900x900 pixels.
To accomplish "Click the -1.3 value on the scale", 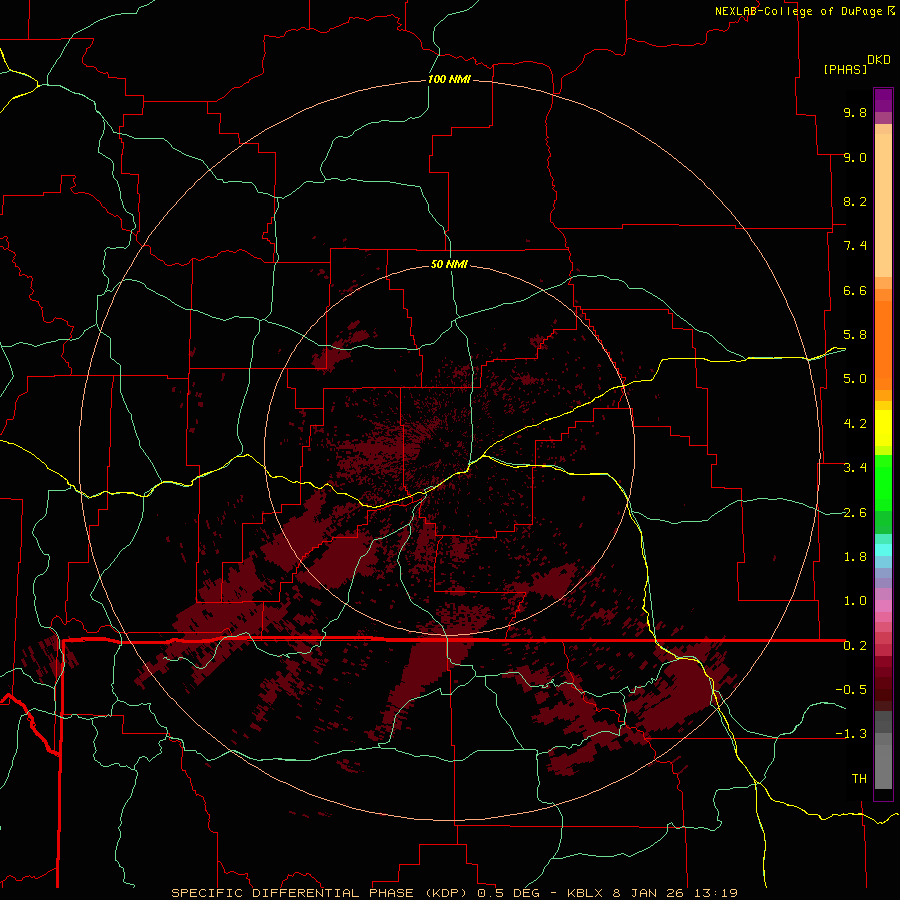I will [851, 734].
